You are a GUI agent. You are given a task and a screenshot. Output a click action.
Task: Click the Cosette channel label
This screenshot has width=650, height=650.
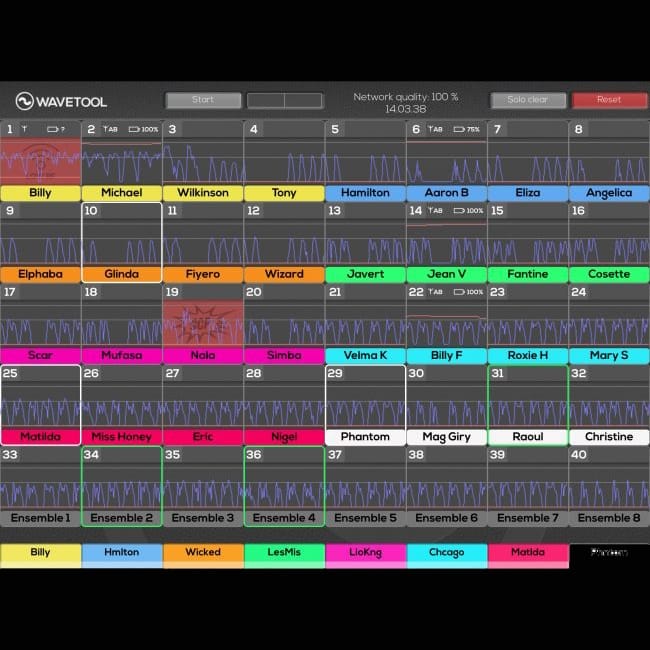609,274
